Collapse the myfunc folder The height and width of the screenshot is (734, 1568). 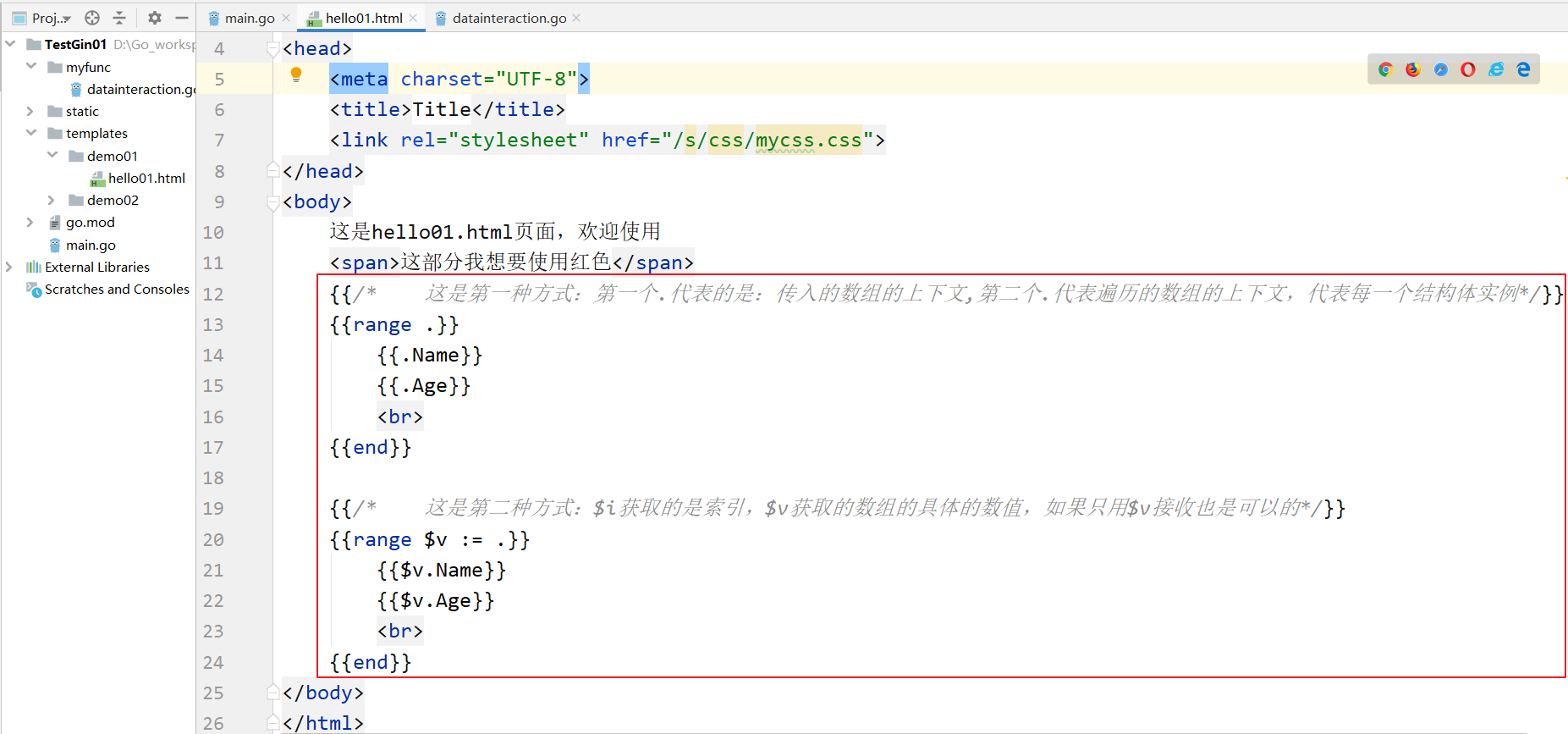pos(31,66)
